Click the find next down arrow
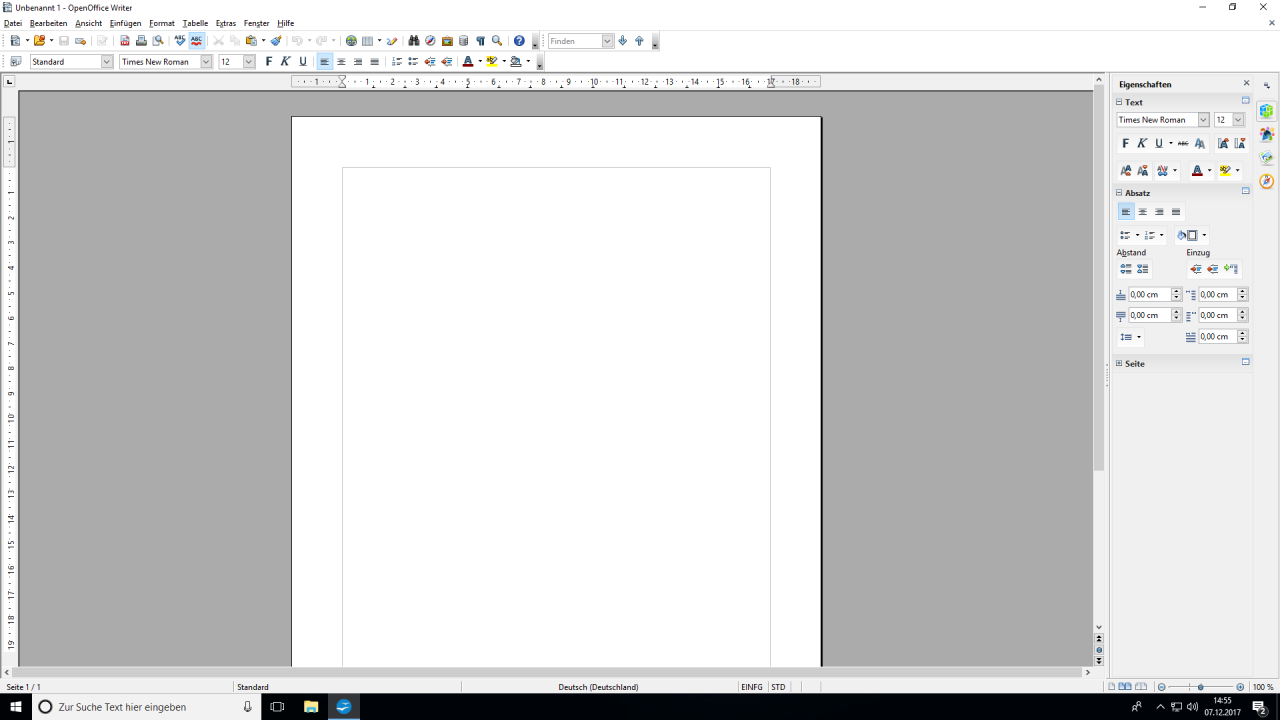The width and height of the screenshot is (1280, 720). click(623, 41)
